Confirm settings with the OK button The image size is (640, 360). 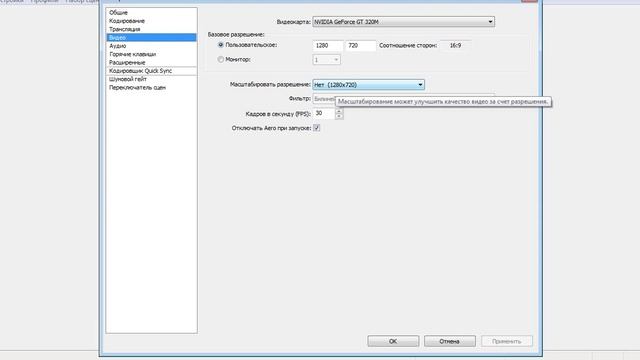click(x=393, y=341)
